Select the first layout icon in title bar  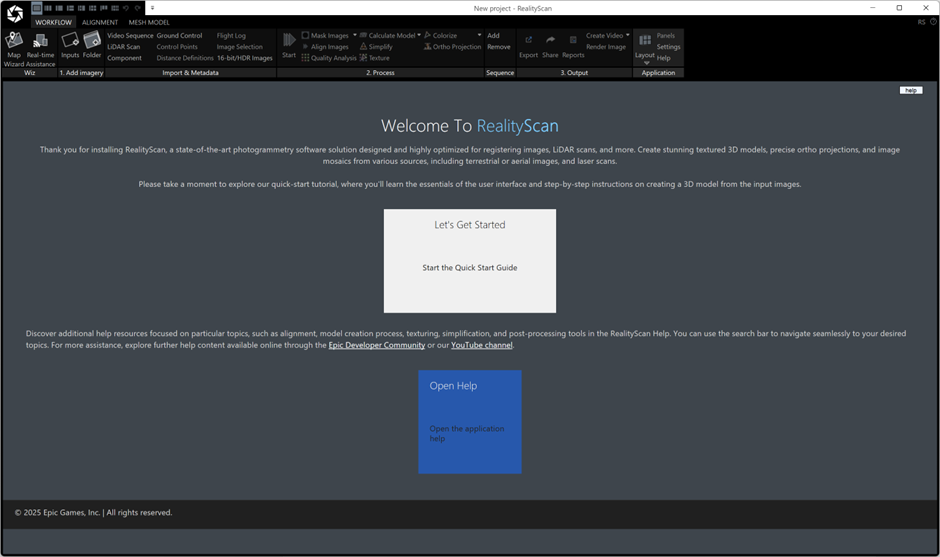36,8
